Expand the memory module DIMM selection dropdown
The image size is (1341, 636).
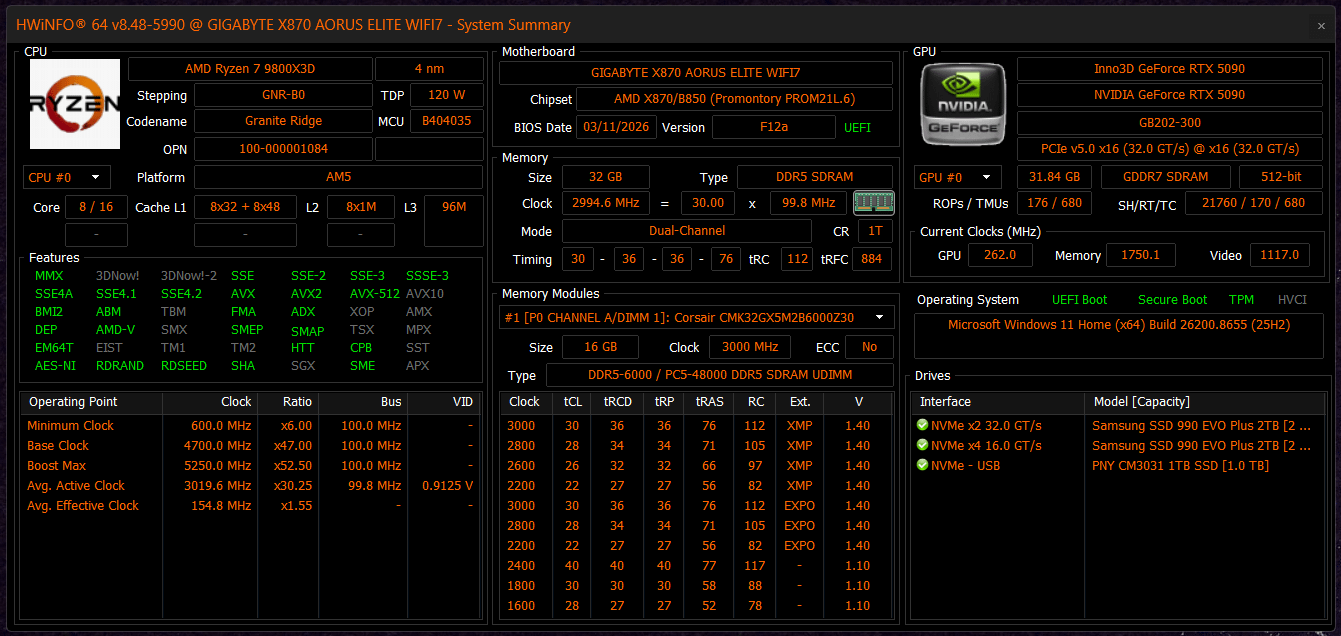pyautogui.click(x=696, y=317)
